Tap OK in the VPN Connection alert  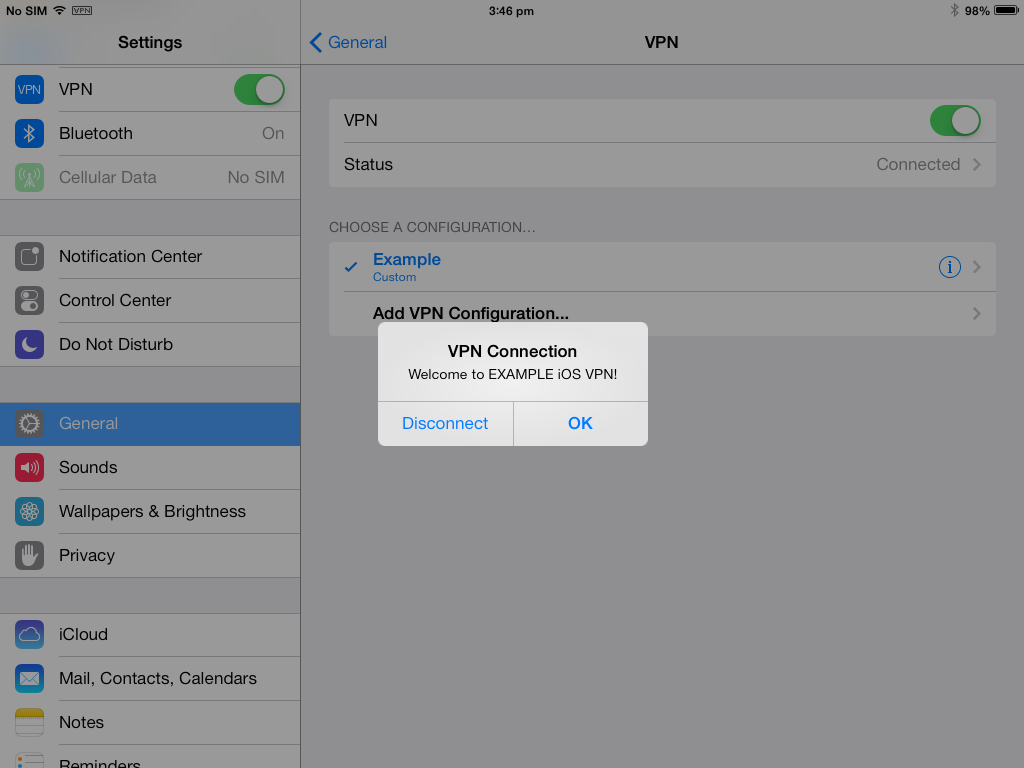click(581, 424)
